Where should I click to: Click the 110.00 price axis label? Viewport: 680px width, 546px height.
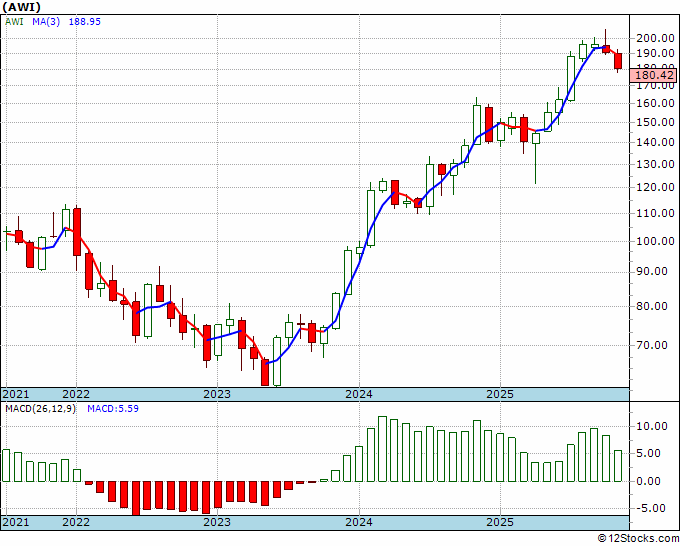(655, 213)
